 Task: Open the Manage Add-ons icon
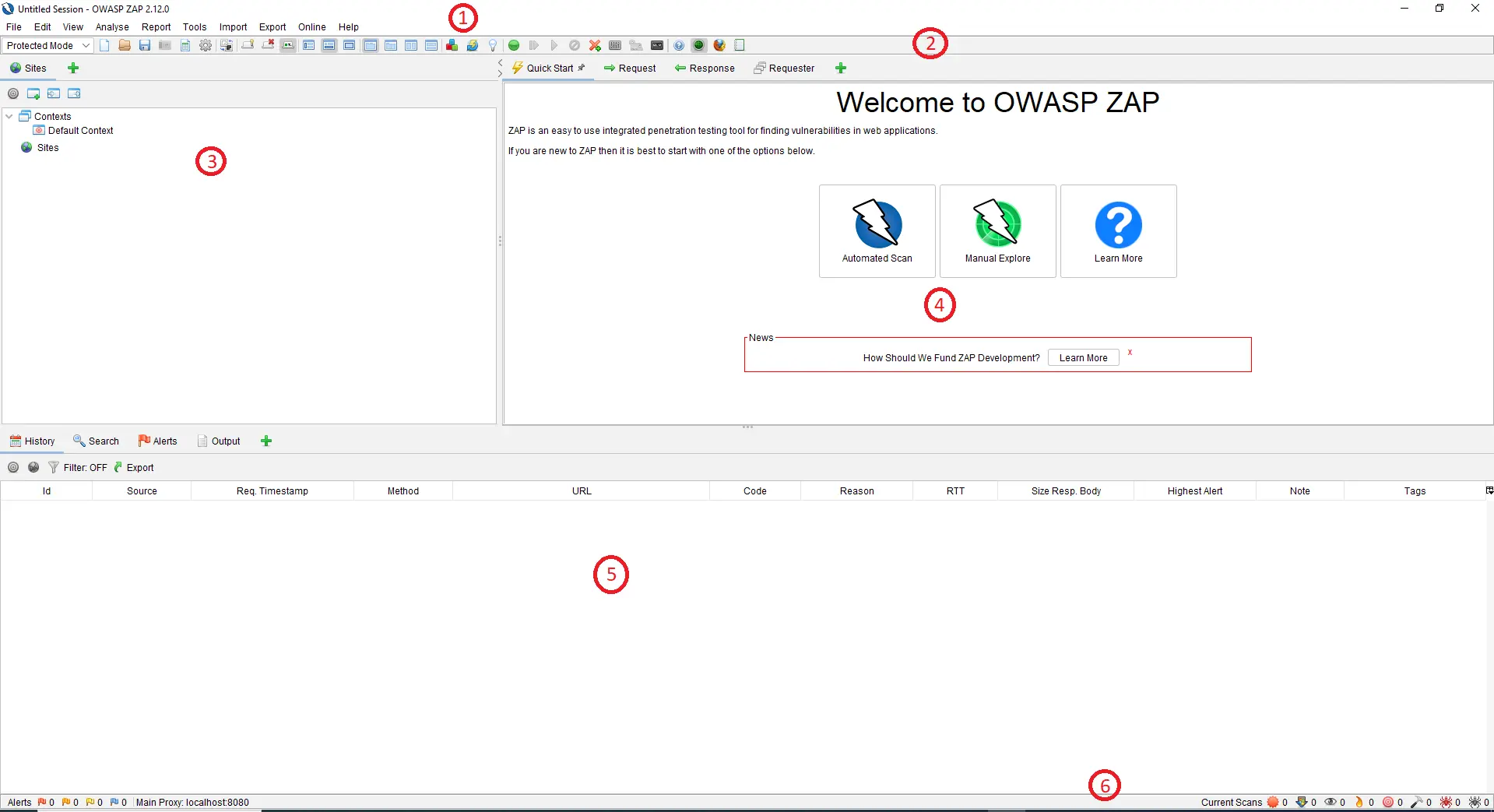[452, 45]
